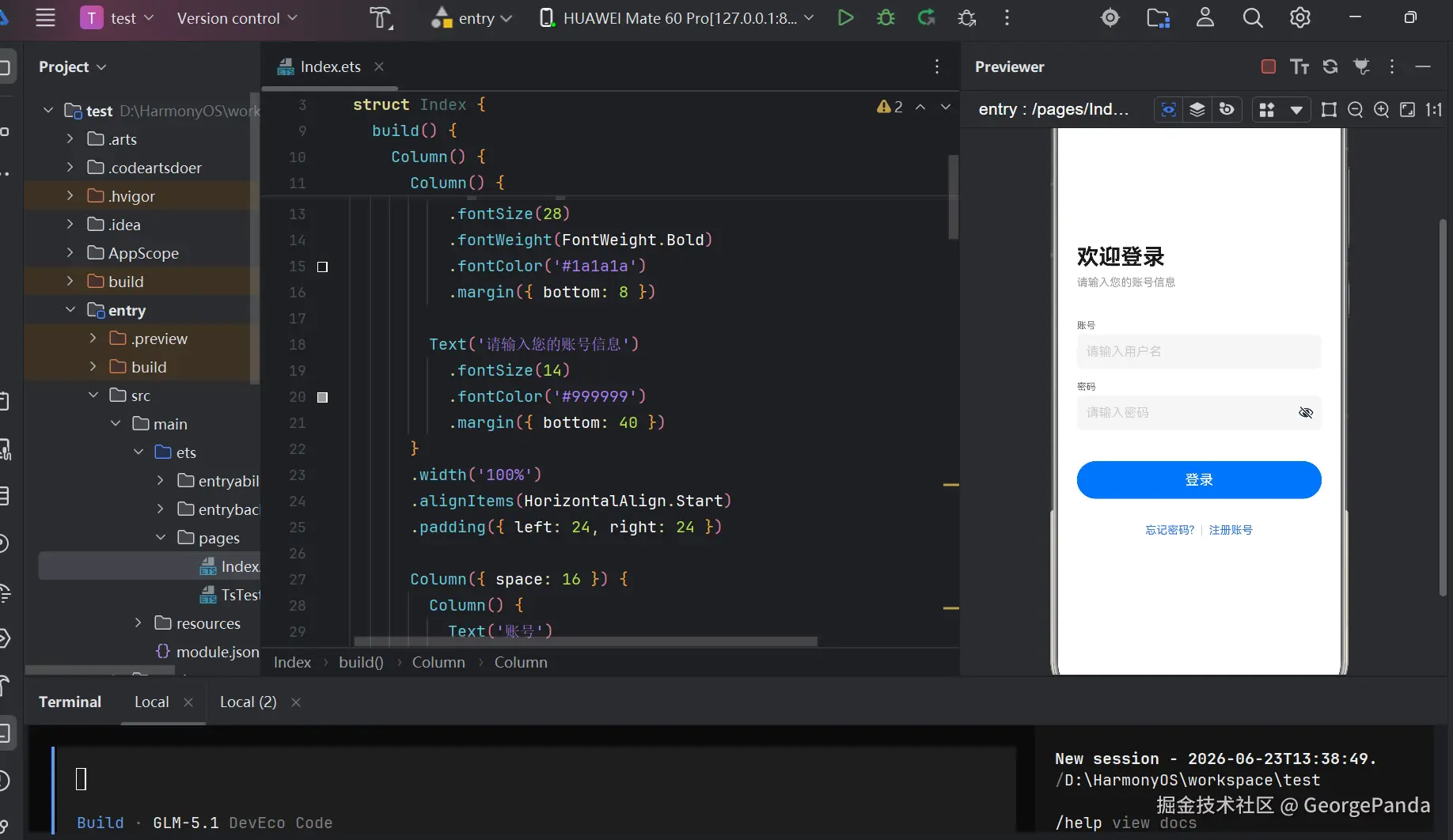The image size is (1453, 840).
Task: Open the main hamburger menu
Action: [46, 17]
